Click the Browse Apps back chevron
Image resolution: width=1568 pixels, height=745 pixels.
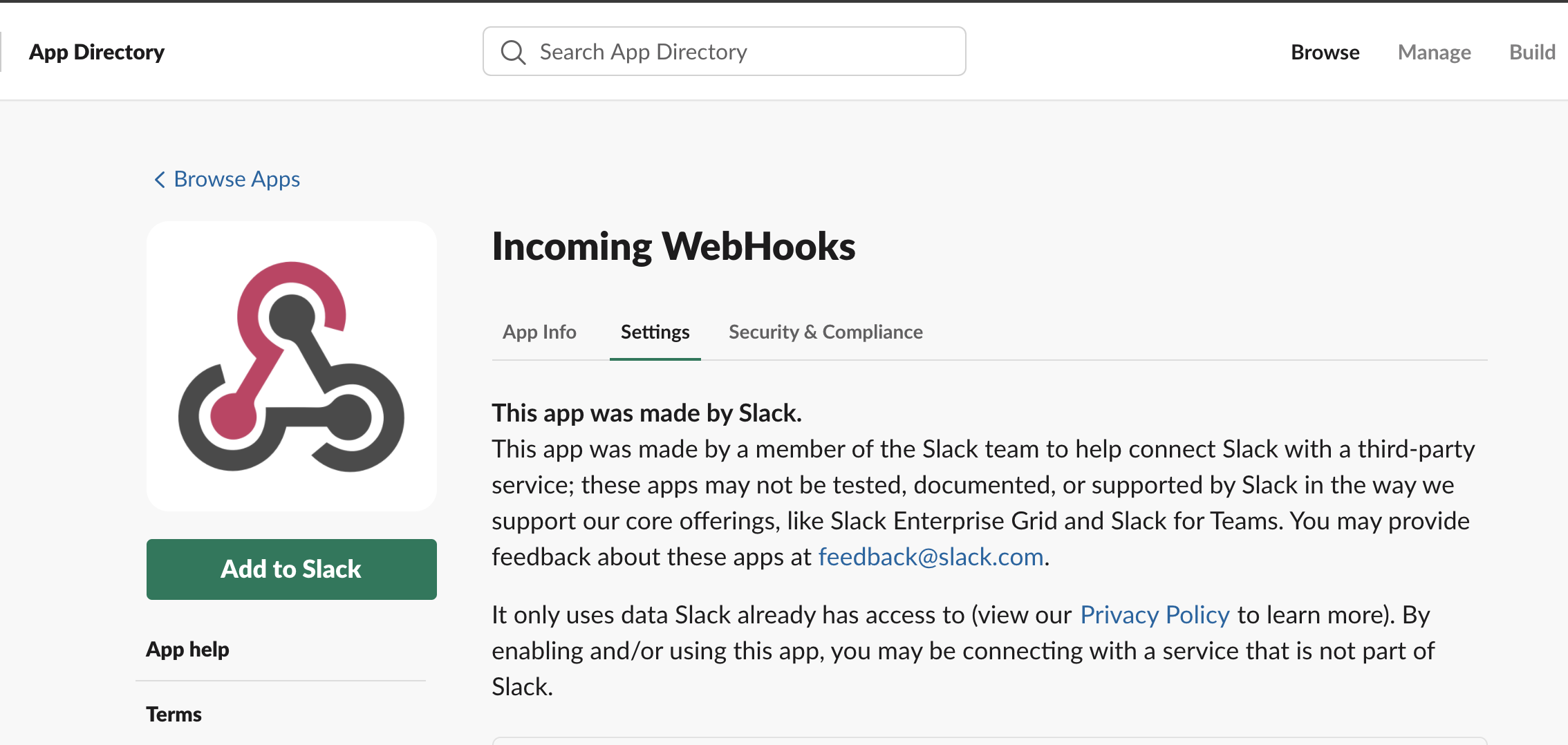[x=160, y=180]
